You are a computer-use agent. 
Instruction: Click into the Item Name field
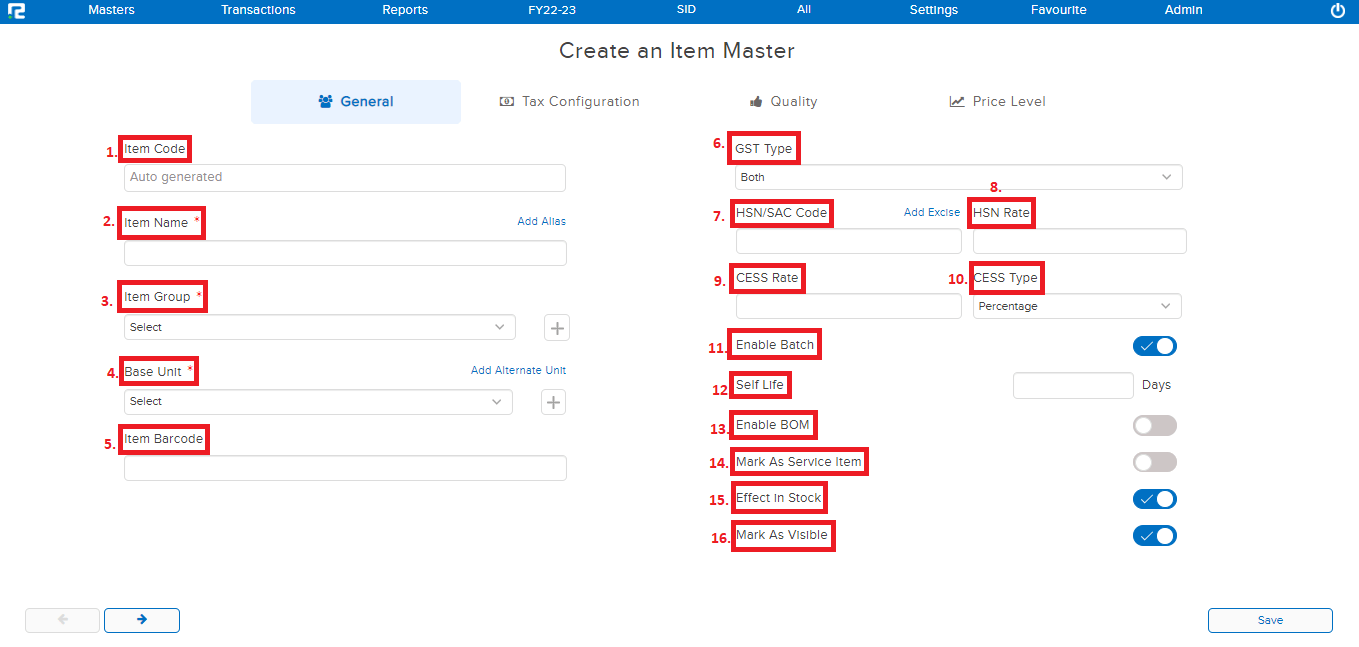coord(345,253)
